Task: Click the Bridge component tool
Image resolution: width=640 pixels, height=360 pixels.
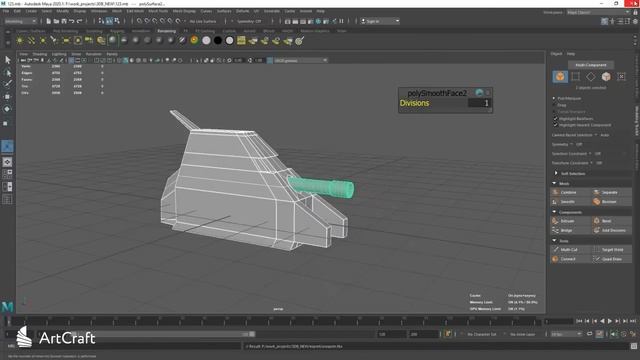Action: point(570,230)
